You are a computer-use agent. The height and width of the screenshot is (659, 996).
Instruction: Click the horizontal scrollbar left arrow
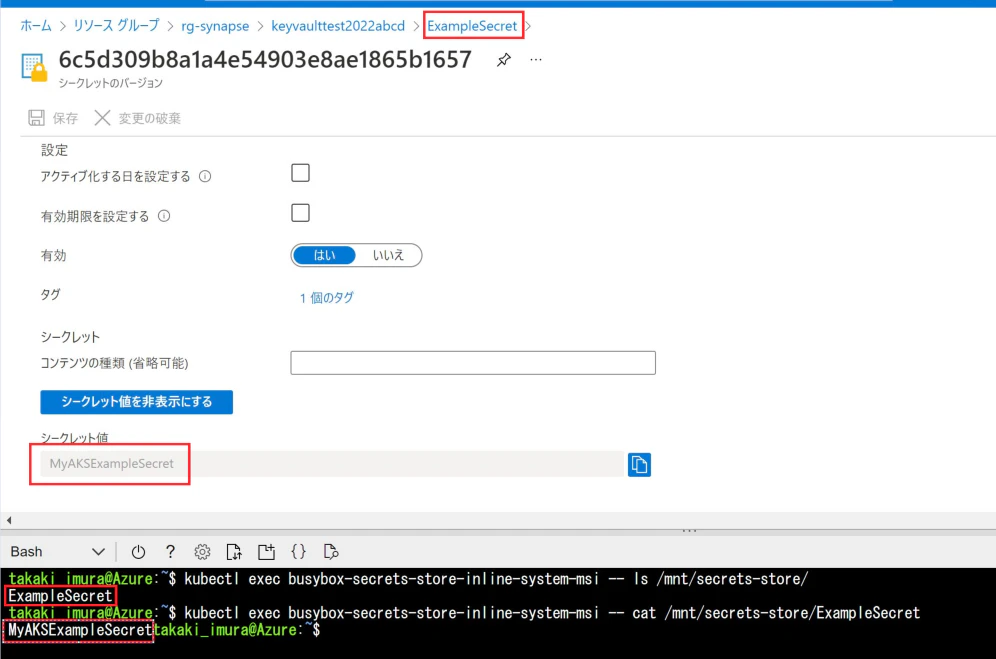(x=9, y=520)
